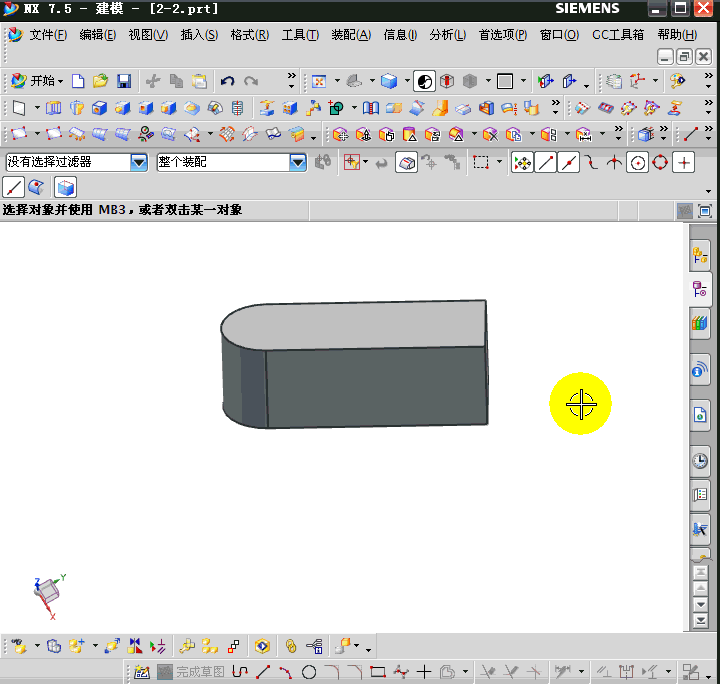Open the Part Navigator in resource bar

(x=700, y=289)
